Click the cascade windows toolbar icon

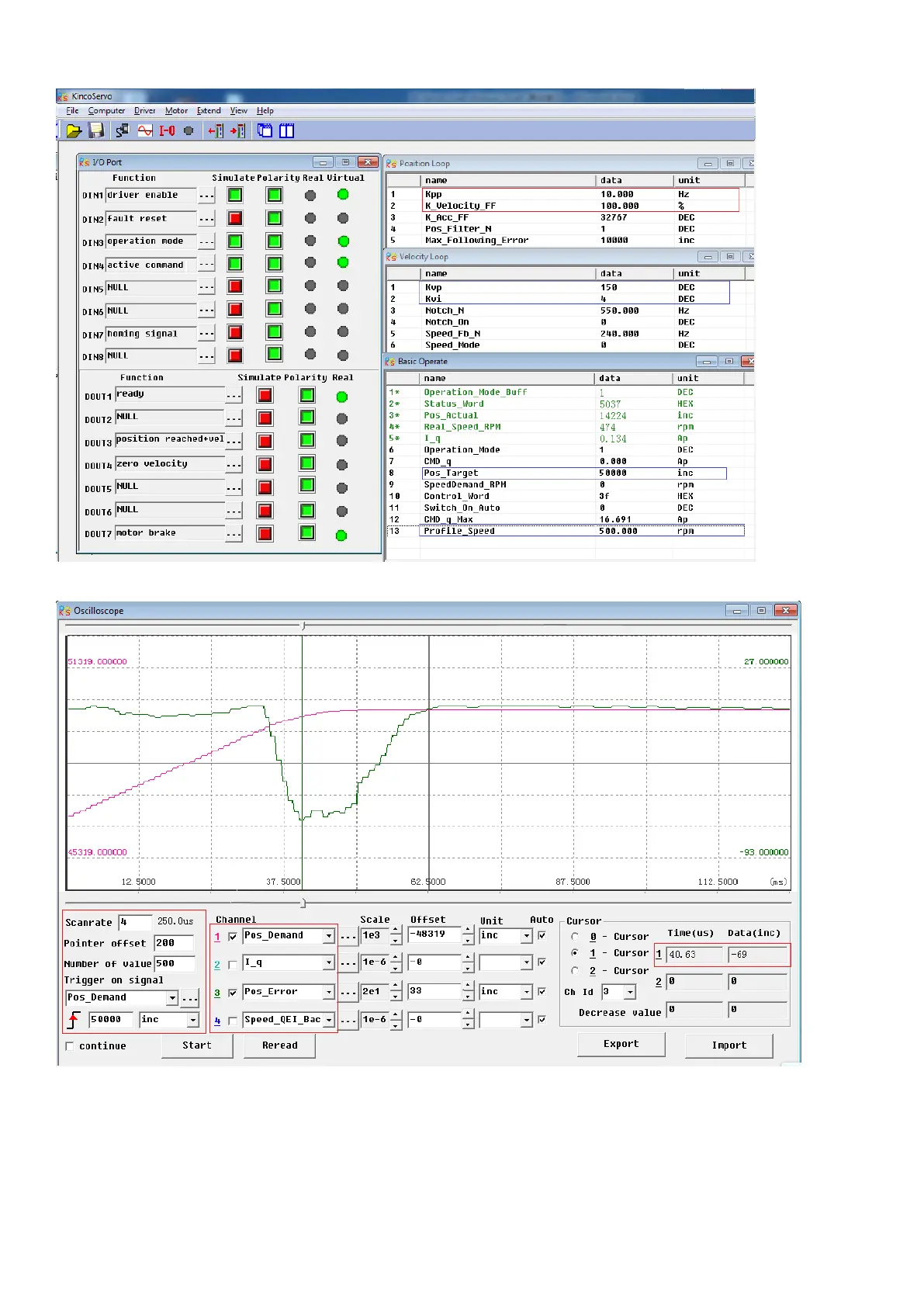[265, 130]
